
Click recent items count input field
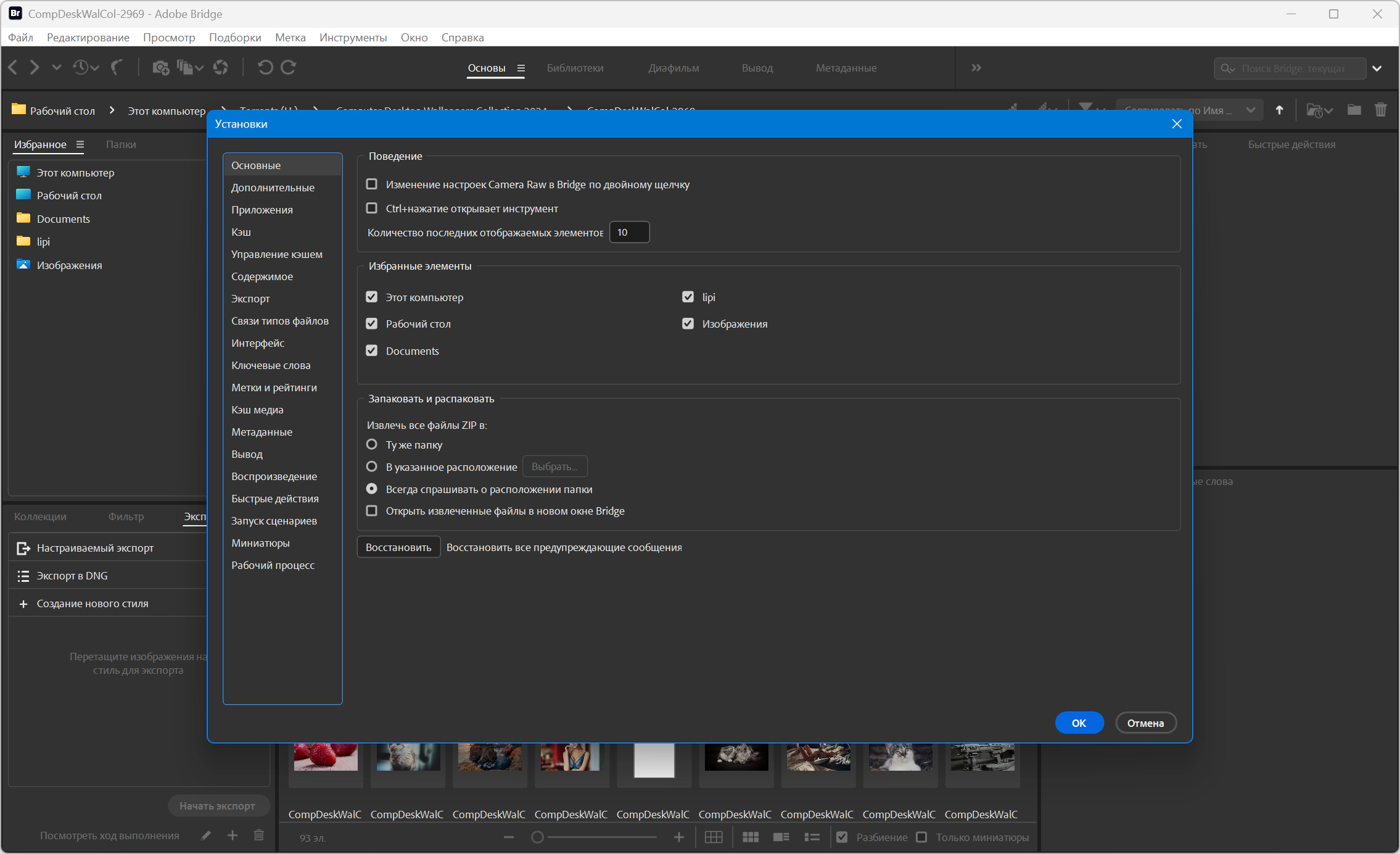point(629,233)
